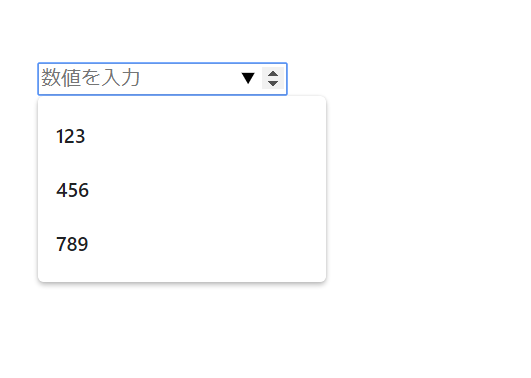Image resolution: width=531 pixels, height=378 pixels.
Task: Click the placeholder text 数値を入力
Action: [90, 78]
